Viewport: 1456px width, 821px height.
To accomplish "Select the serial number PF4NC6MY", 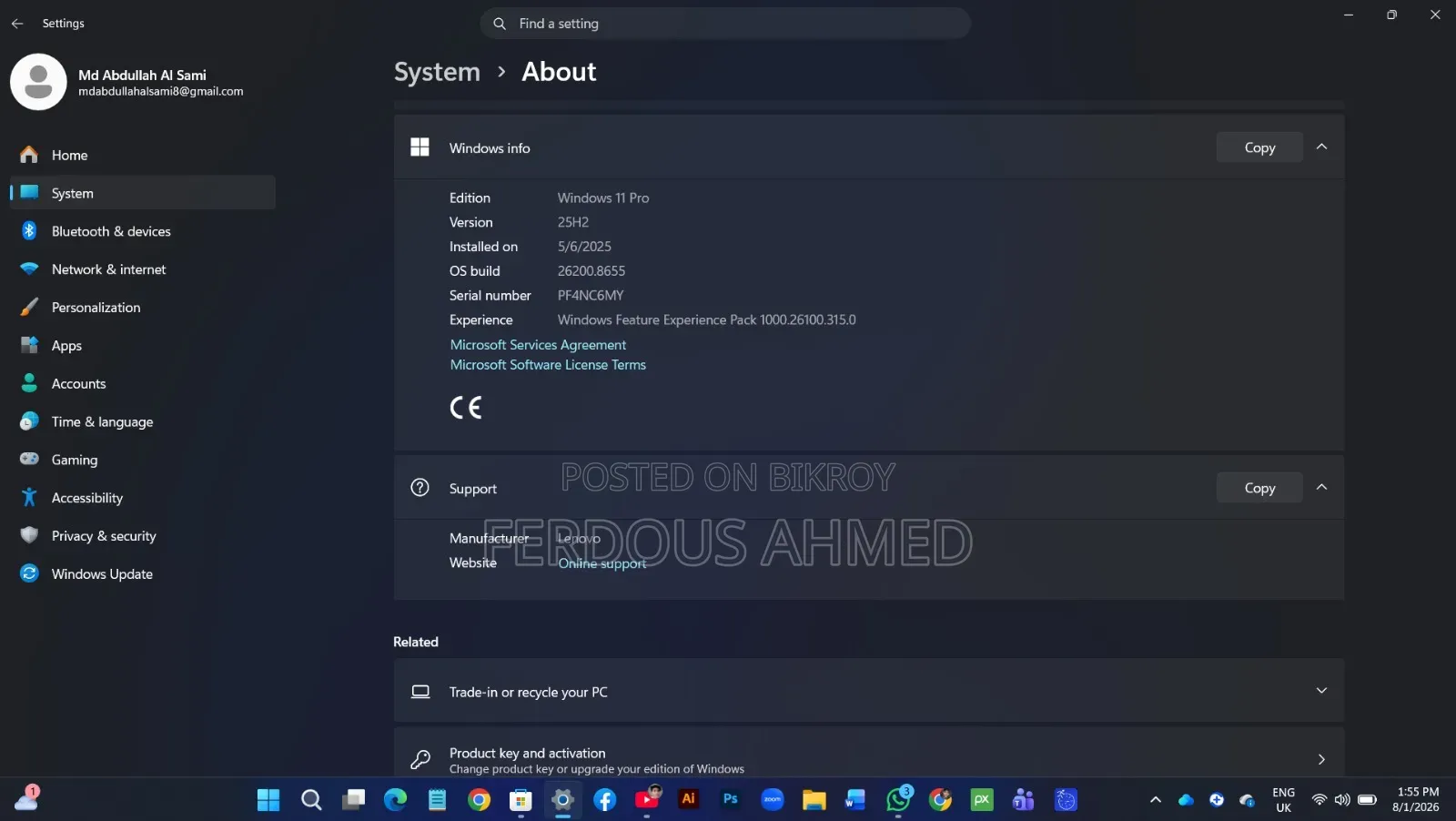I will pyautogui.click(x=591, y=296).
